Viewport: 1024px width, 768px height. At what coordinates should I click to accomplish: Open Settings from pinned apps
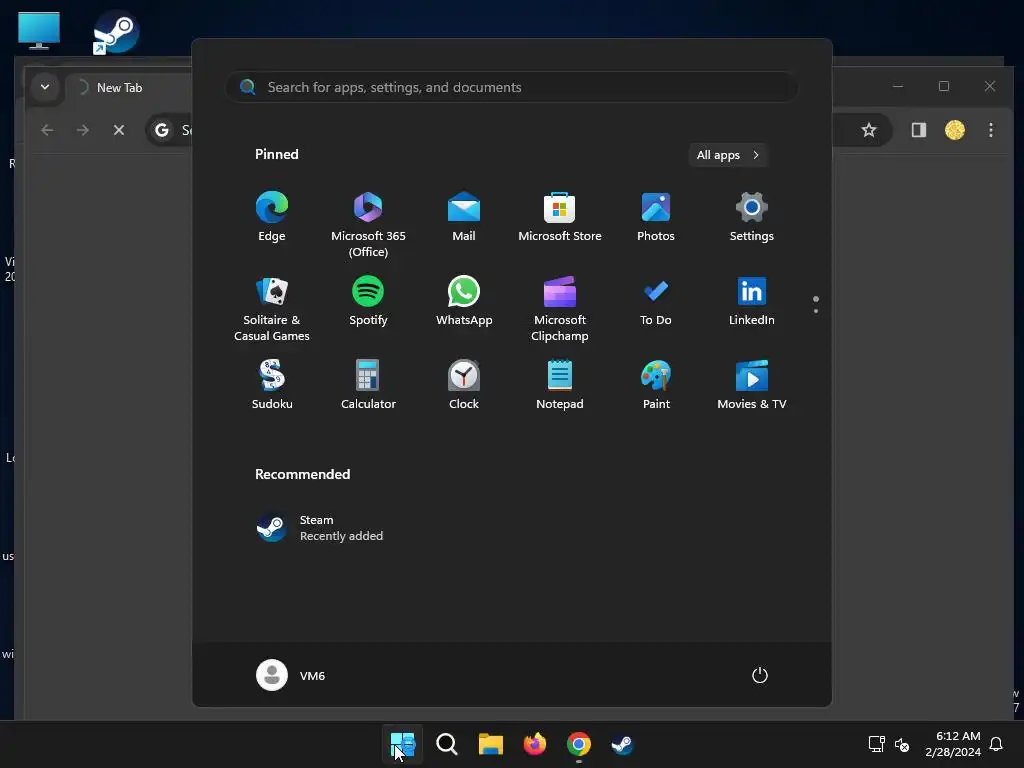coord(752,217)
